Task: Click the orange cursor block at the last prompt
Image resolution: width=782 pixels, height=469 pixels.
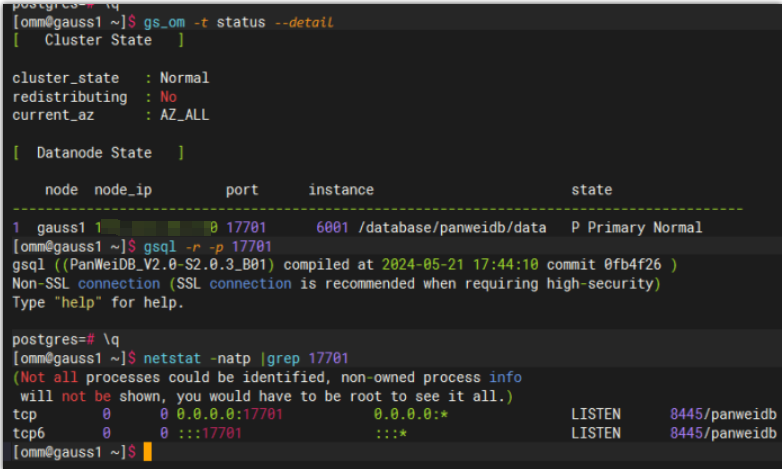Action: click(147, 453)
